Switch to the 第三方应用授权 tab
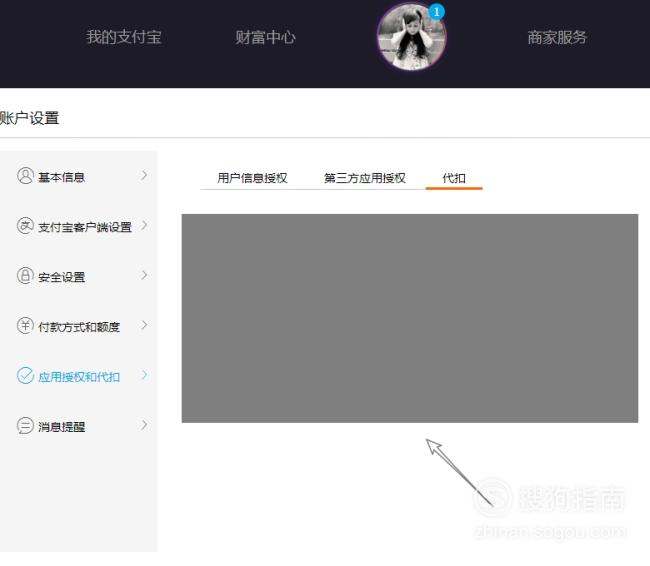The width and height of the screenshot is (650, 566). [x=364, y=178]
